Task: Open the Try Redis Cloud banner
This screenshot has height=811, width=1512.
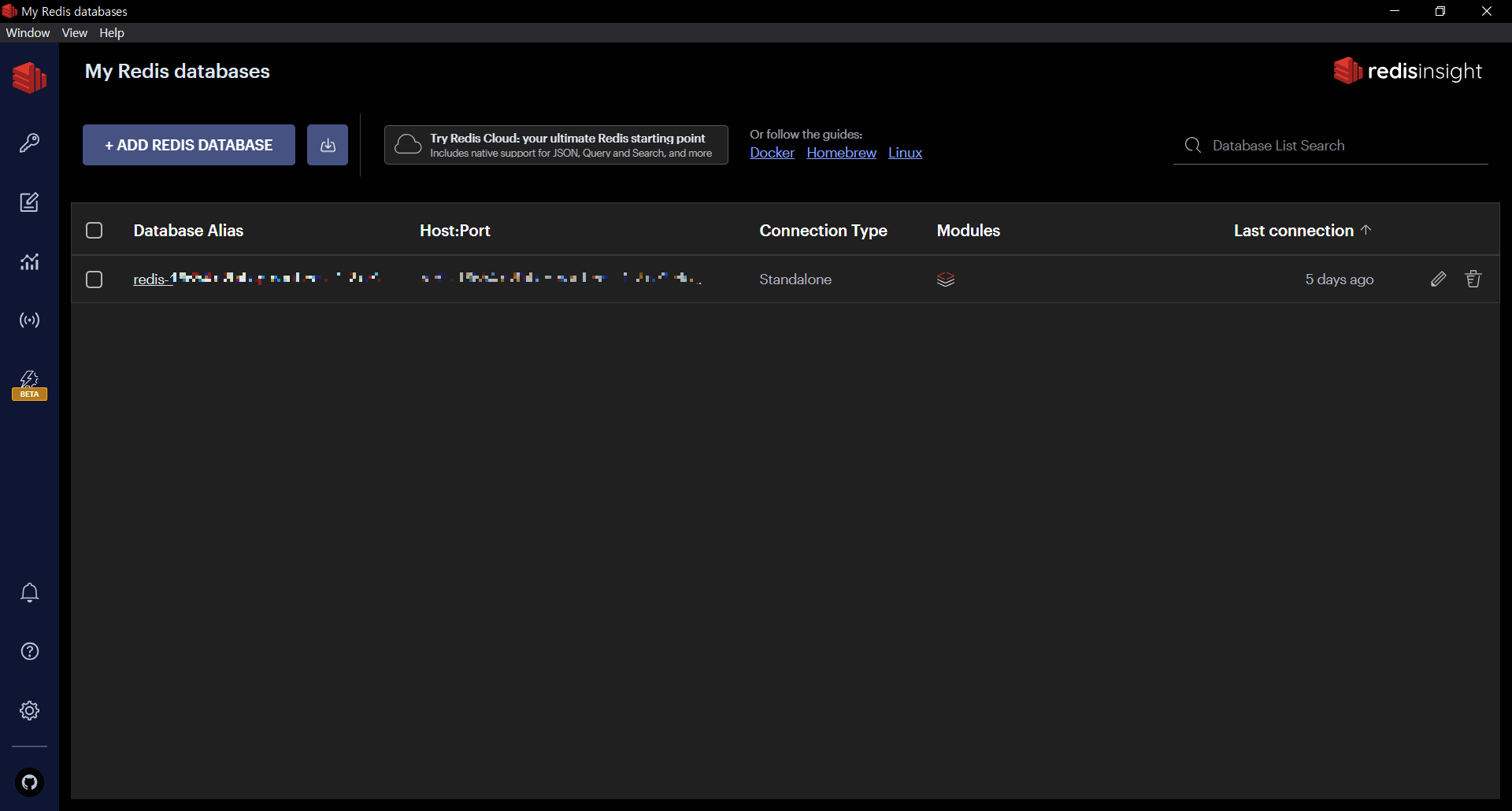Action: click(556, 145)
